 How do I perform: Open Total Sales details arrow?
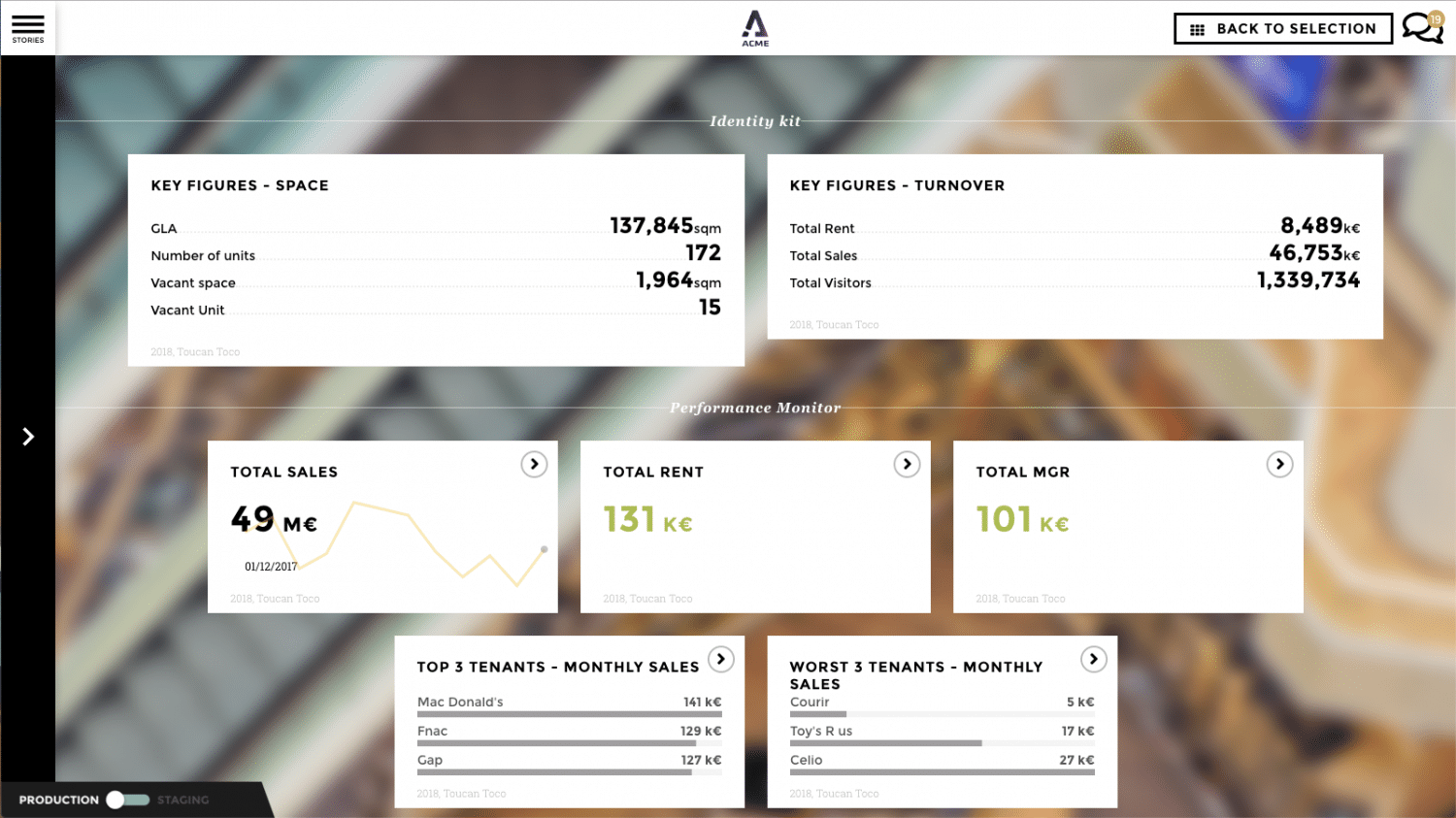(534, 465)
